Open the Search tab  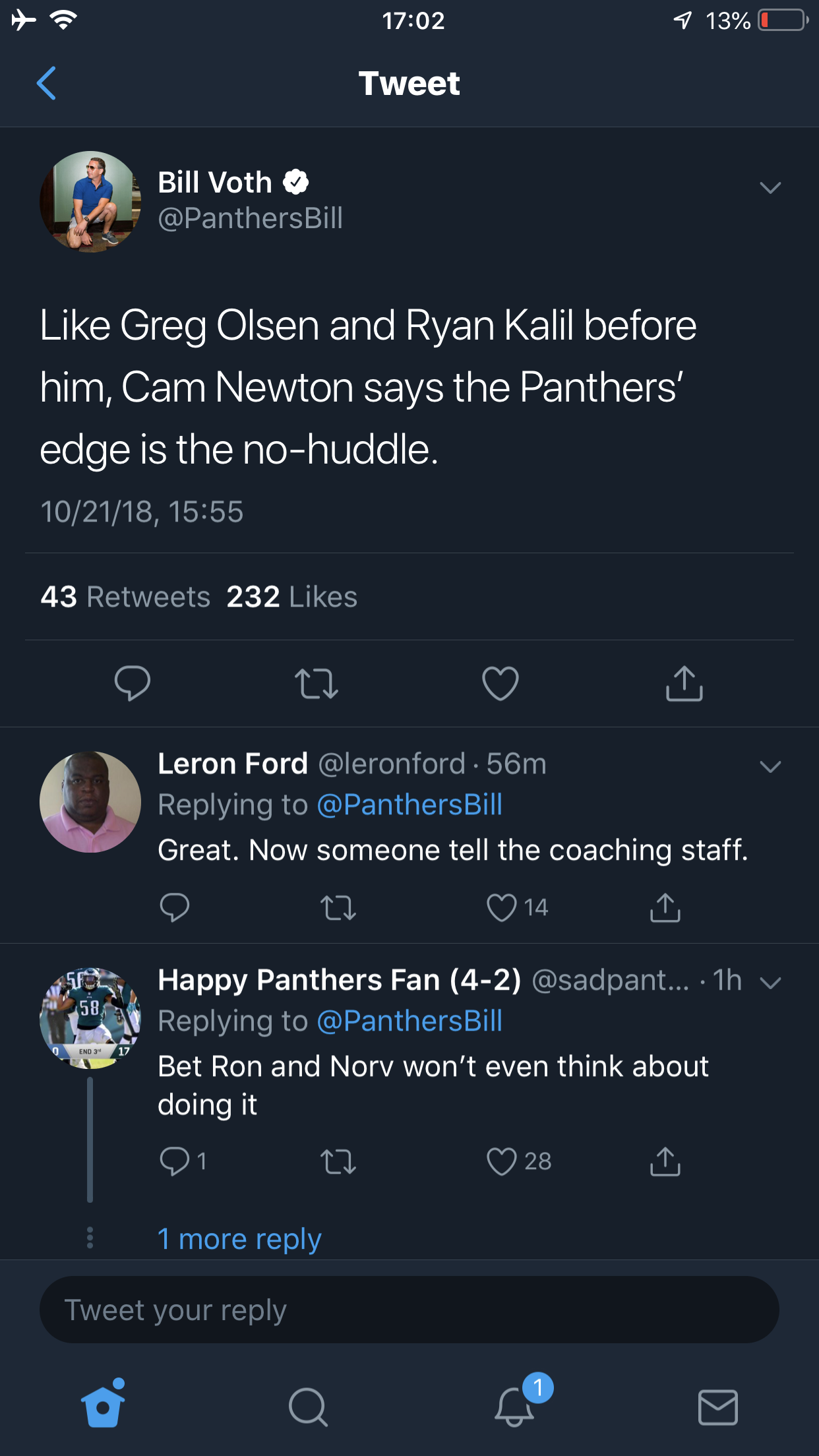pos(307,1407)
